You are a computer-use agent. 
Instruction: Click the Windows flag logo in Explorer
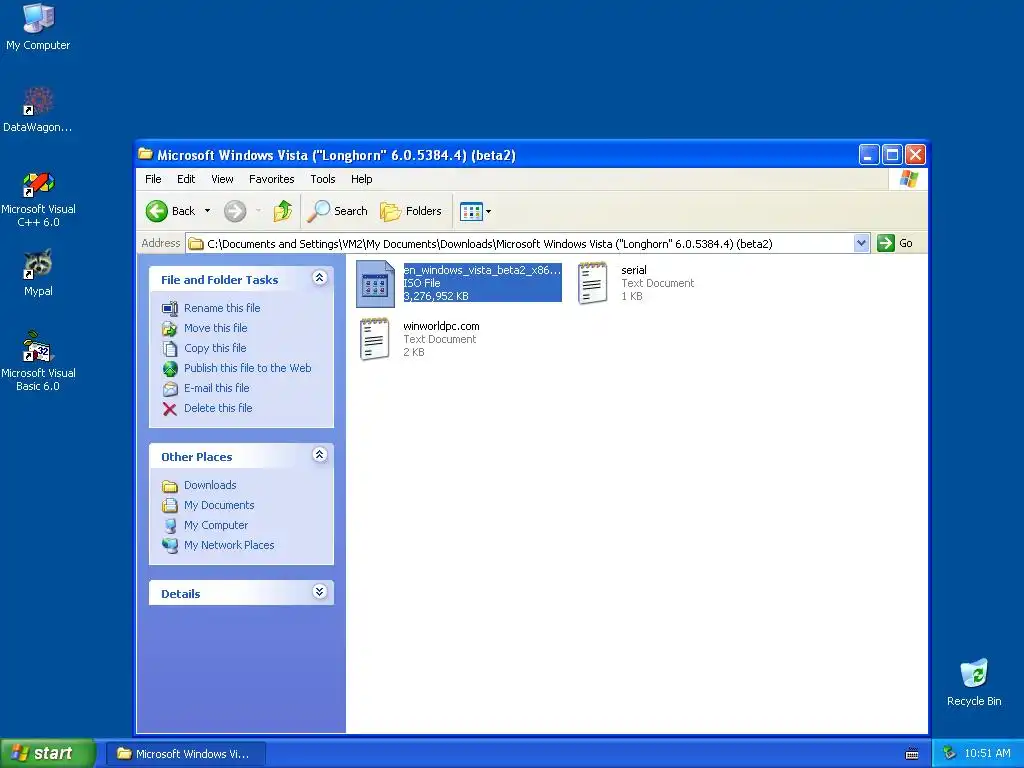[908, 179]
